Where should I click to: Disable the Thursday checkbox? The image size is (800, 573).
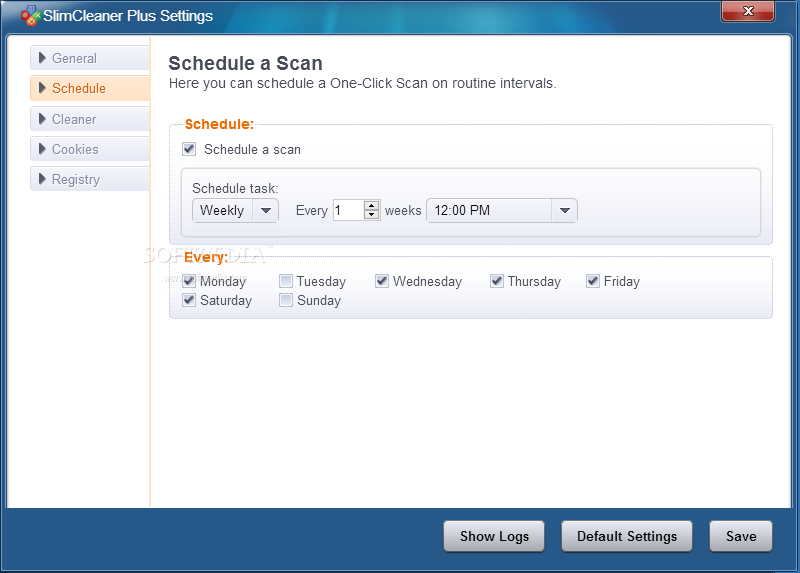497,281
